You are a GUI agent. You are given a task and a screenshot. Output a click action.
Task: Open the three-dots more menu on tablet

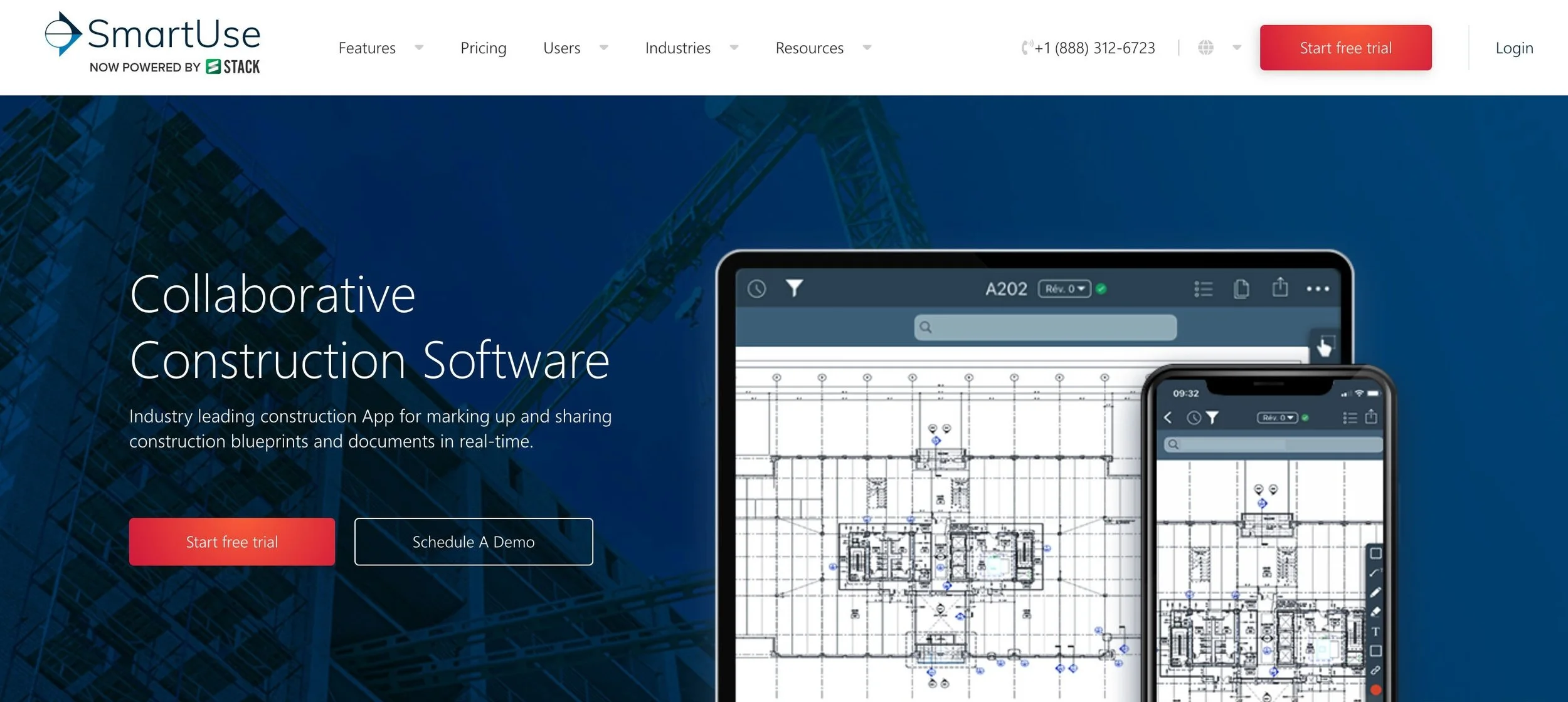click(1318, 289)
